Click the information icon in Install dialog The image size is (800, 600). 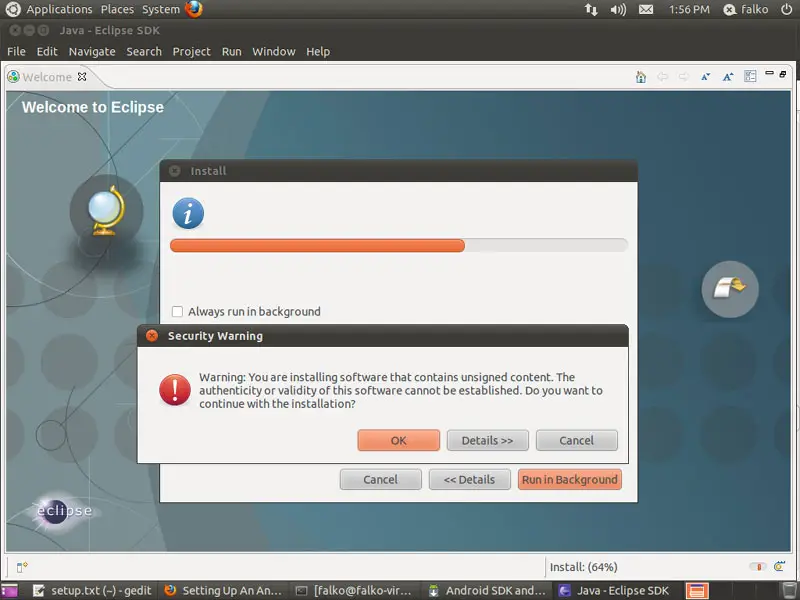188,213
